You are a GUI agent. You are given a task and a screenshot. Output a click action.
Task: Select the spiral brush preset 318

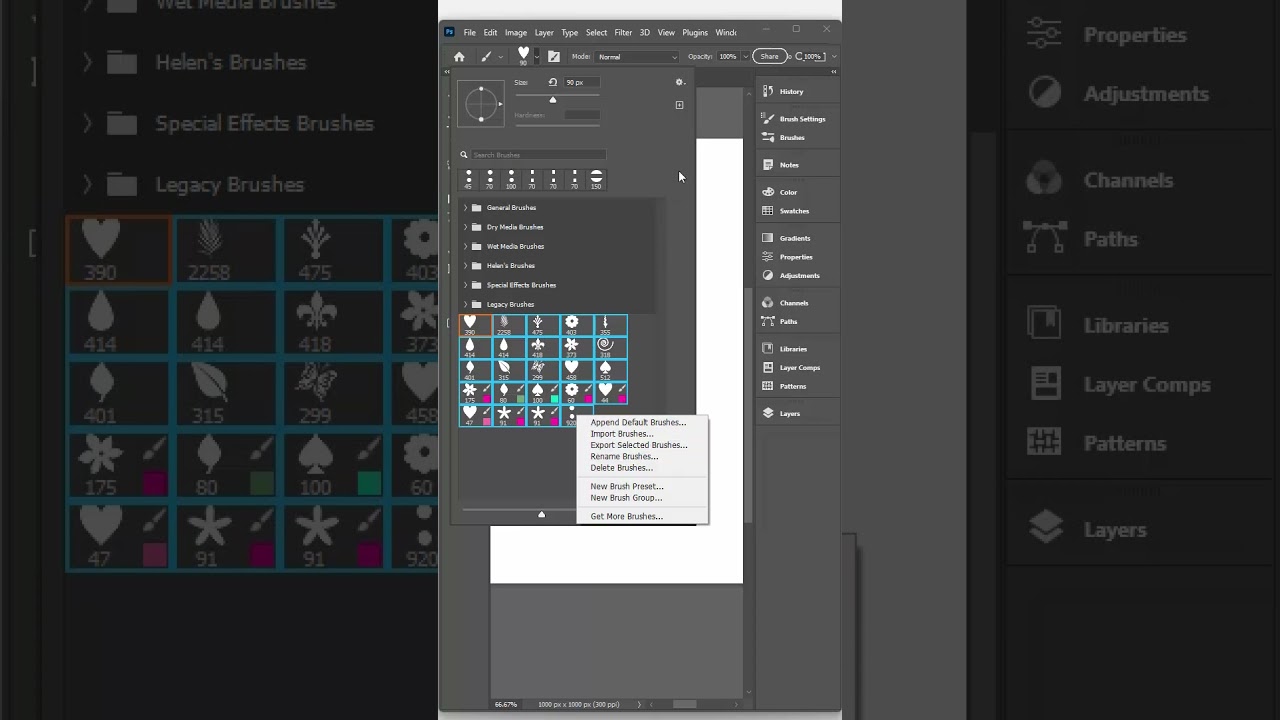pyautogui.click(x=611, y=347)
